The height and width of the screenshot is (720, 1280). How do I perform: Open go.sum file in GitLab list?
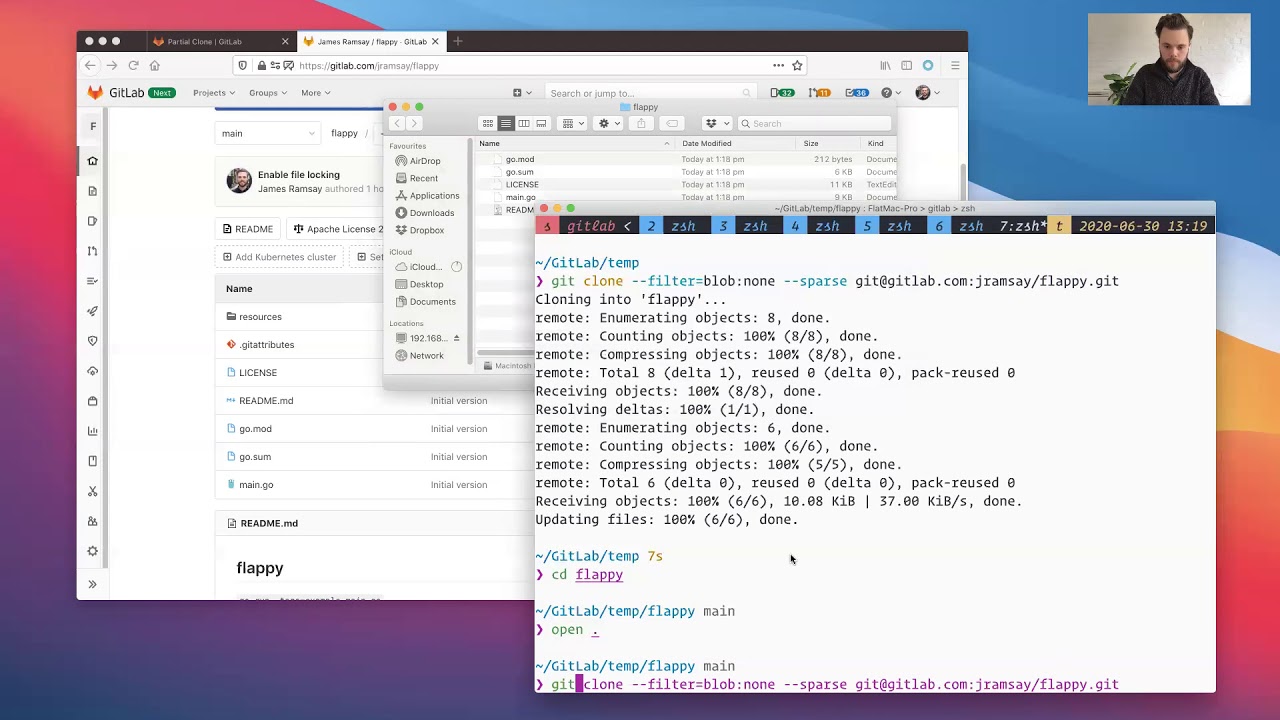click(x=255, y=457)
